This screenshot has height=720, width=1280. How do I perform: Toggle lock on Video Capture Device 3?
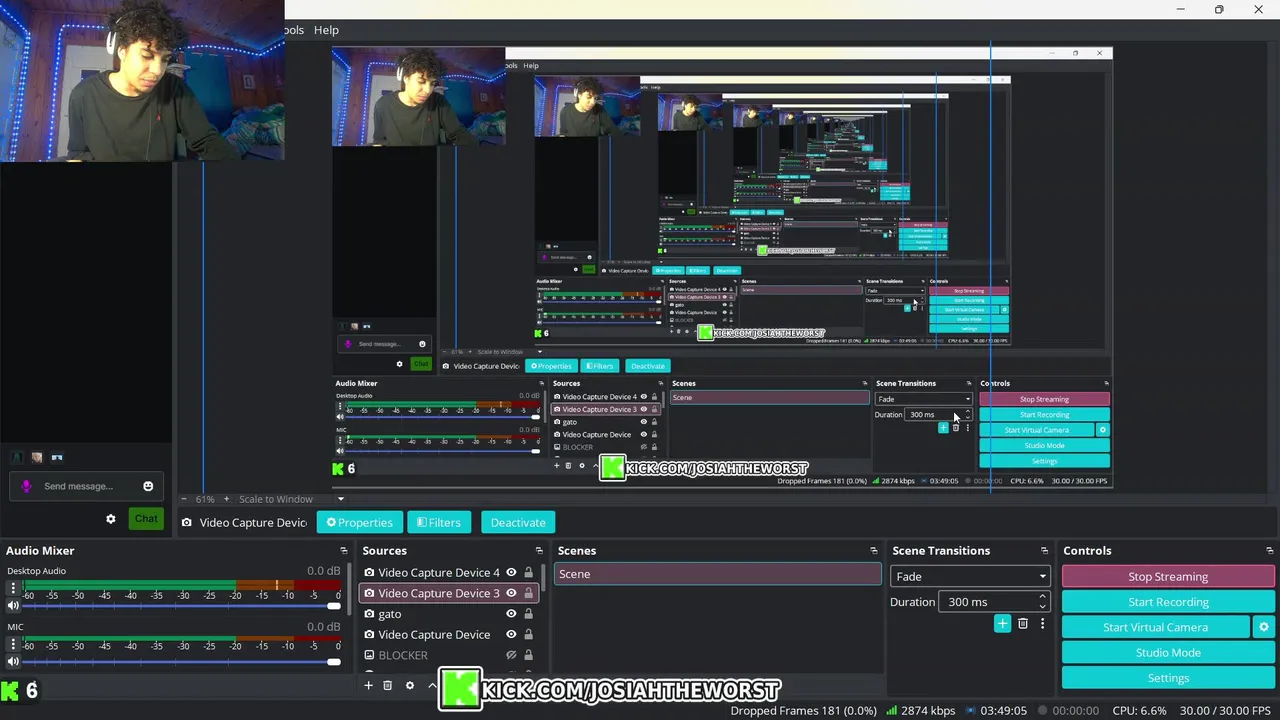pyautogui.click(x=529, y=593)
